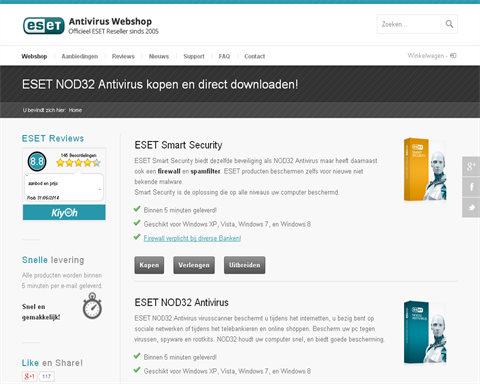Viewport: 480px width, 384px height.
Task: Click the Google +1 button
Action: pos(30,376)
